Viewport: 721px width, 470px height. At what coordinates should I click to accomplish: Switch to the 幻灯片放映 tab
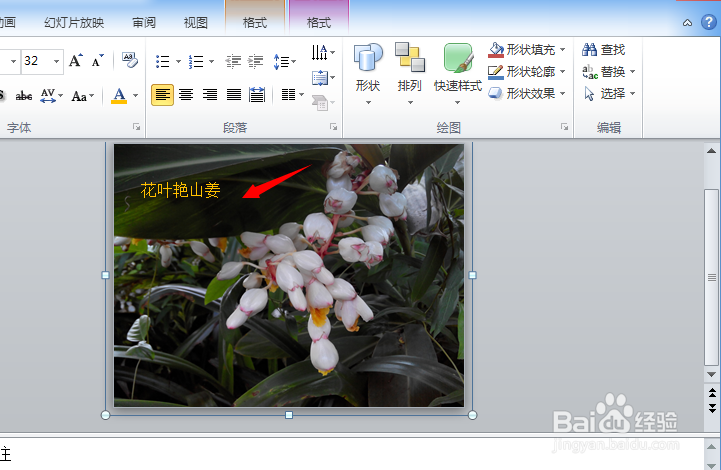[x=74, y=23]
